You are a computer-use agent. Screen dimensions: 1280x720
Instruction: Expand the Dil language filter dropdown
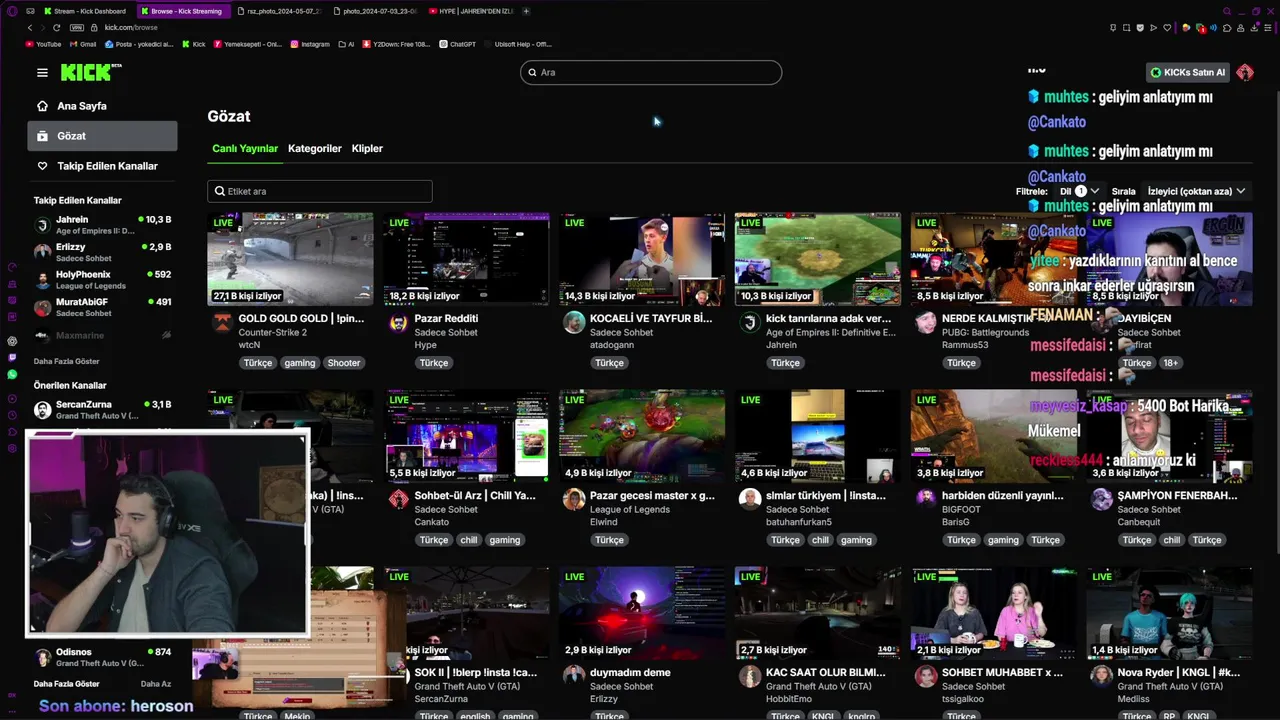click(x=1079, y=191)
